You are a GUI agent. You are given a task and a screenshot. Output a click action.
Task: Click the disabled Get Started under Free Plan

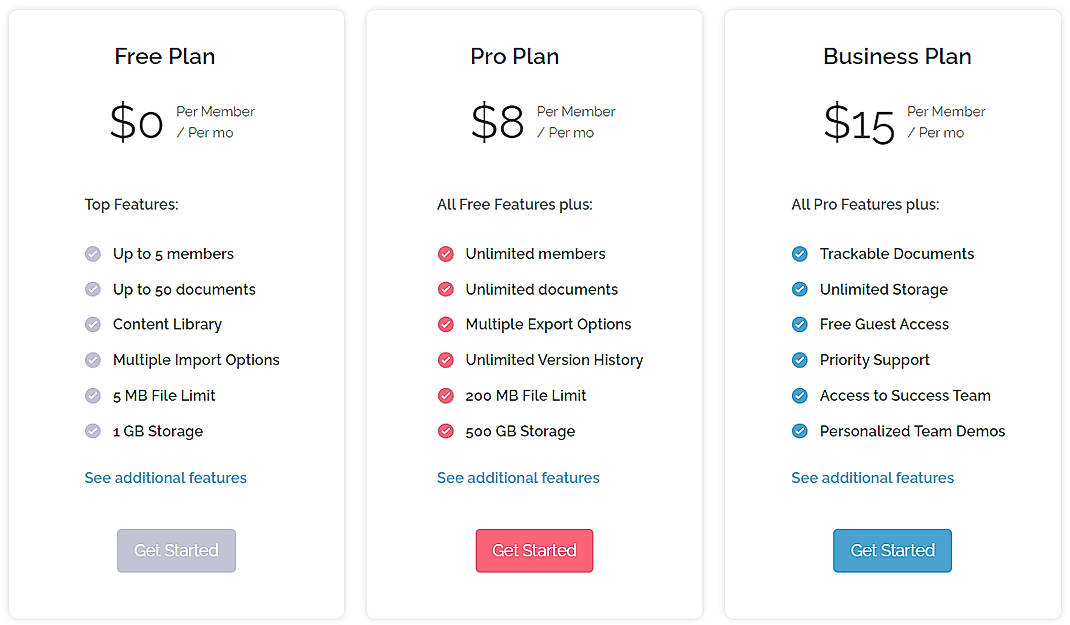pos(176,550)
